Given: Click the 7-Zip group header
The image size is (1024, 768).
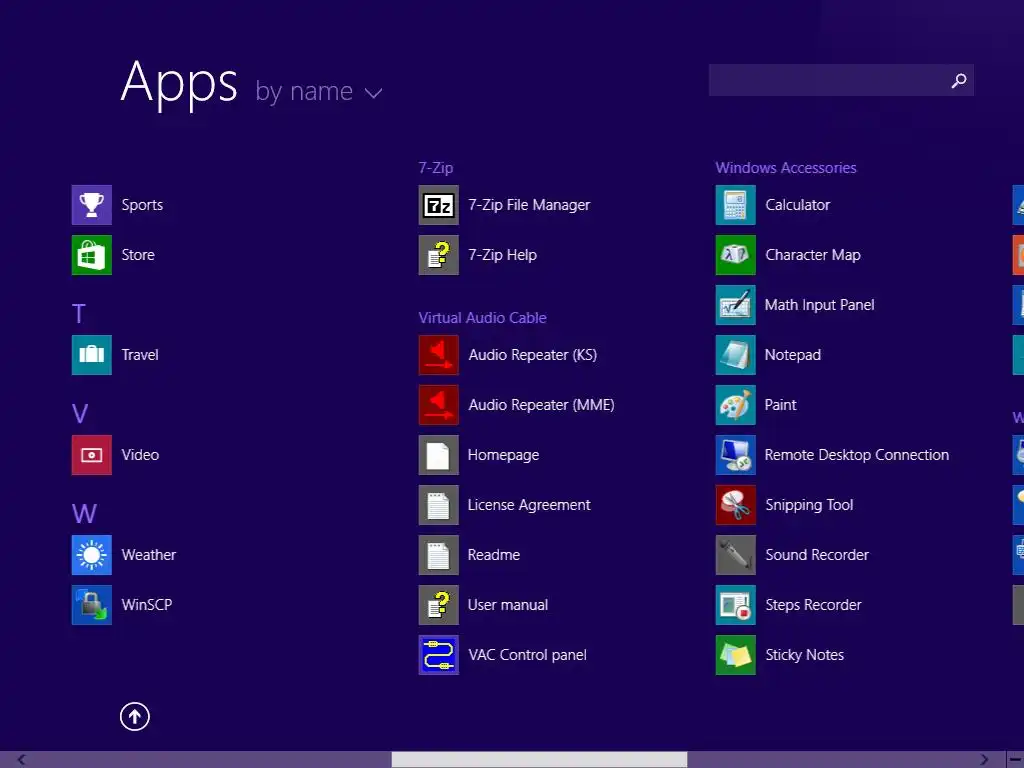Looking at the screenshot, I should tap(436, 168).
